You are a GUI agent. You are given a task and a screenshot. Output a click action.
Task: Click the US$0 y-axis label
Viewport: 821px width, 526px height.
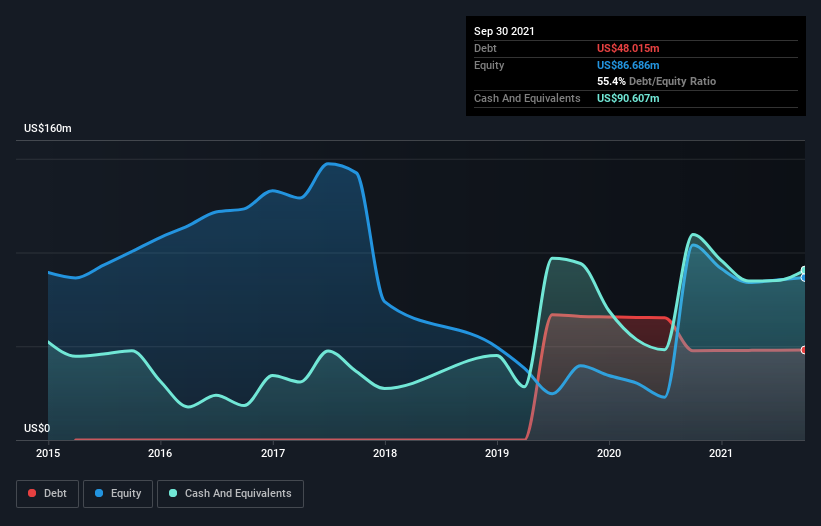[37, 428]
